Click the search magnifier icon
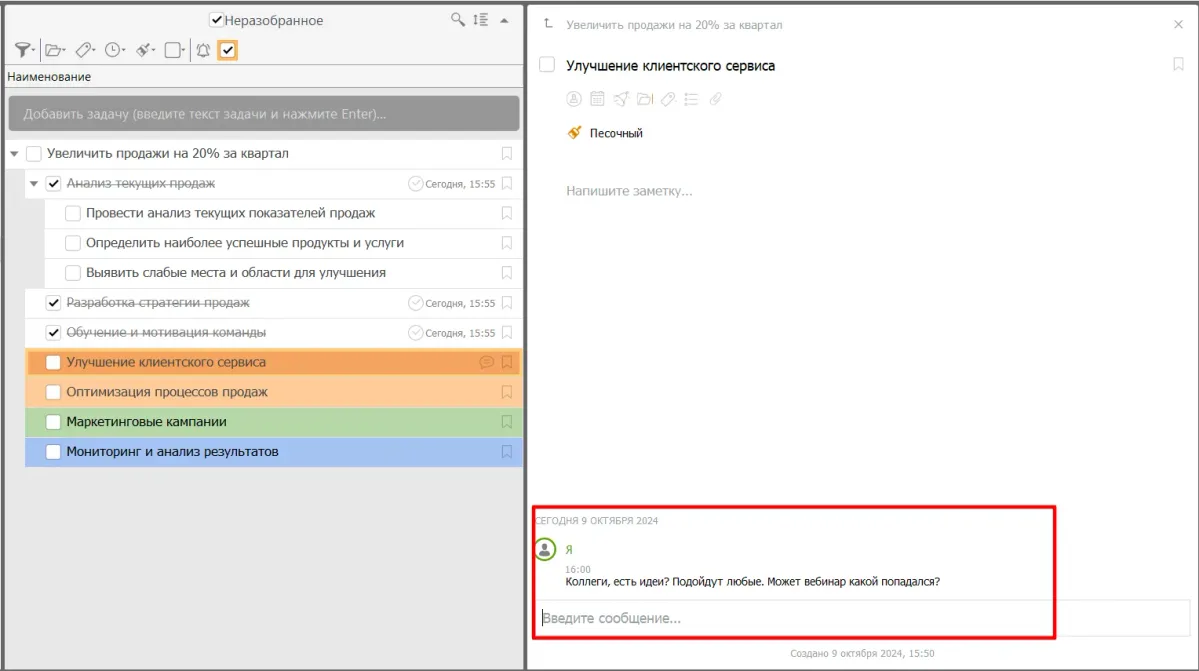The height and width of the screenshot is (671, 1199). click(457, 20)
